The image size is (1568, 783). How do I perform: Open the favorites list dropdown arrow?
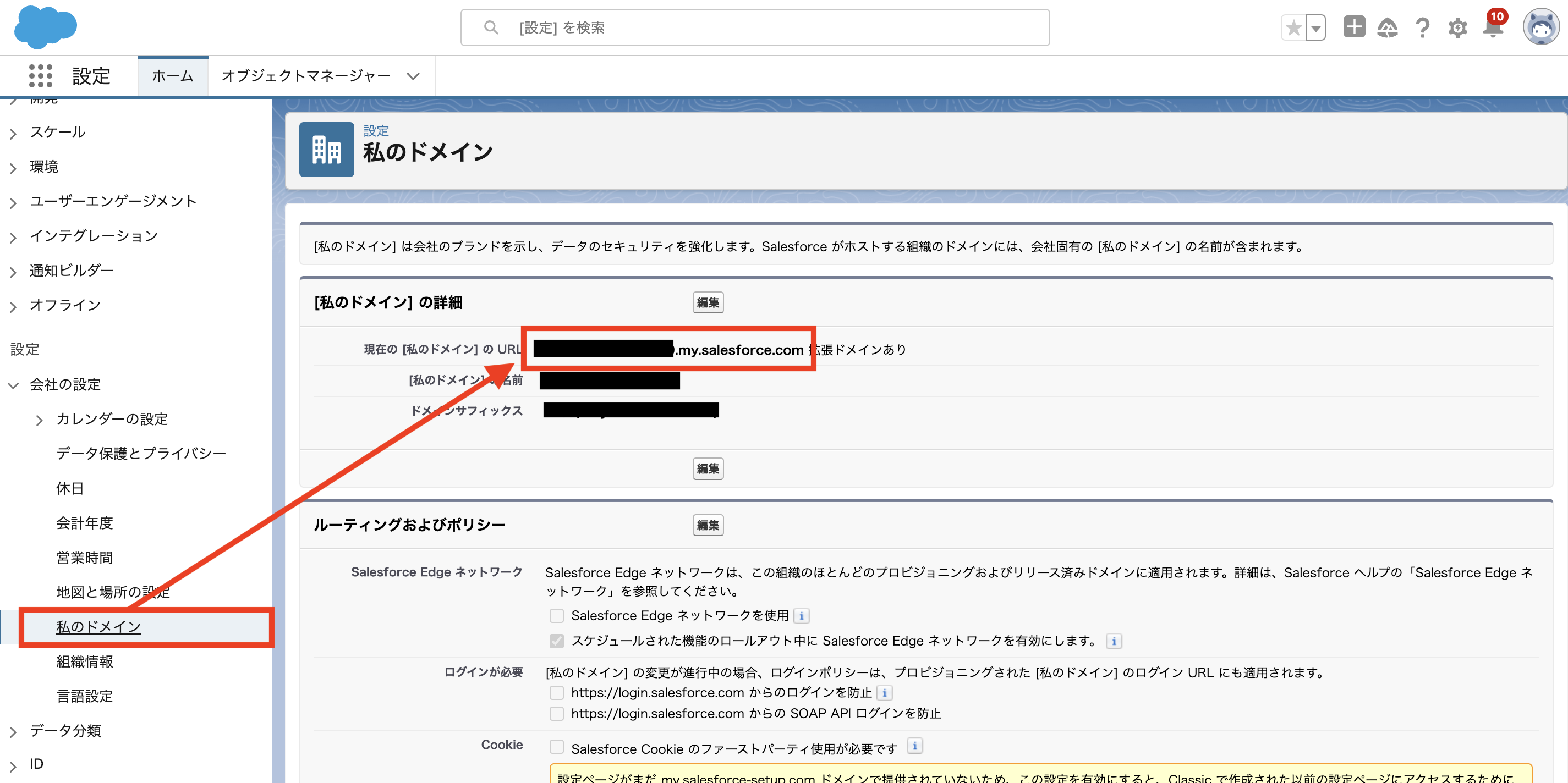pos(1315,27)
